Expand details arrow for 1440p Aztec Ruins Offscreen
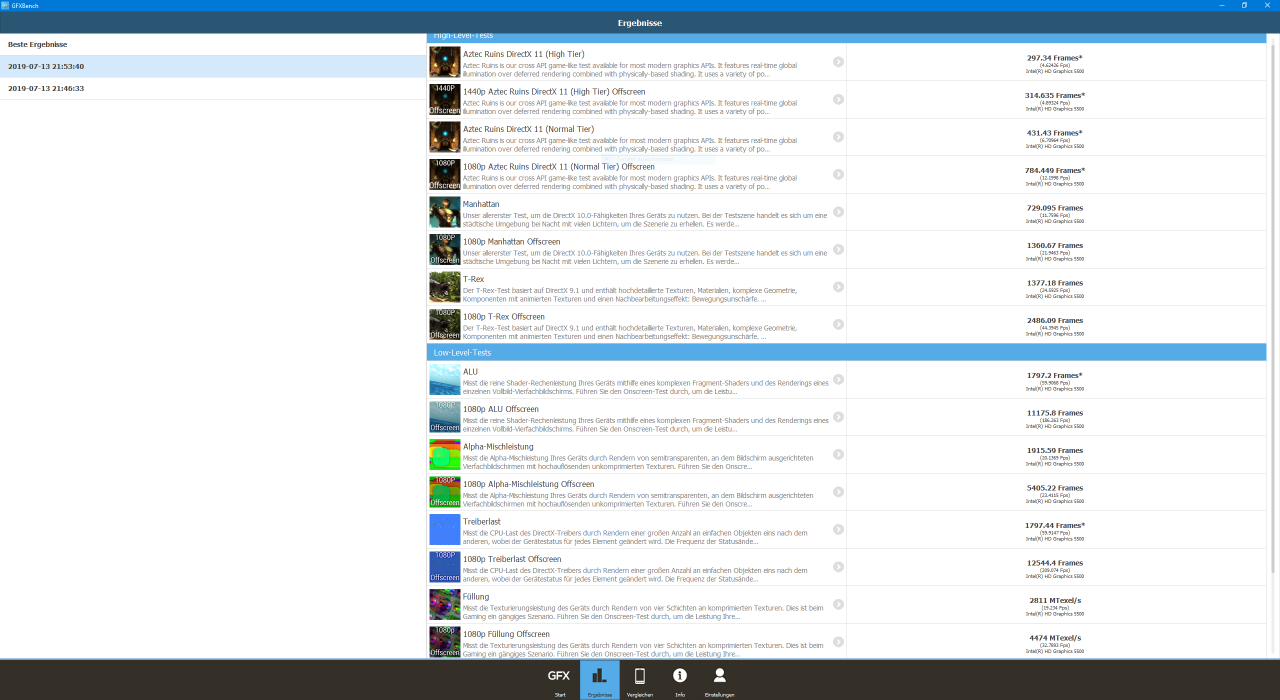This screenshot has height=700, width=1280. [x=838, y=99]
